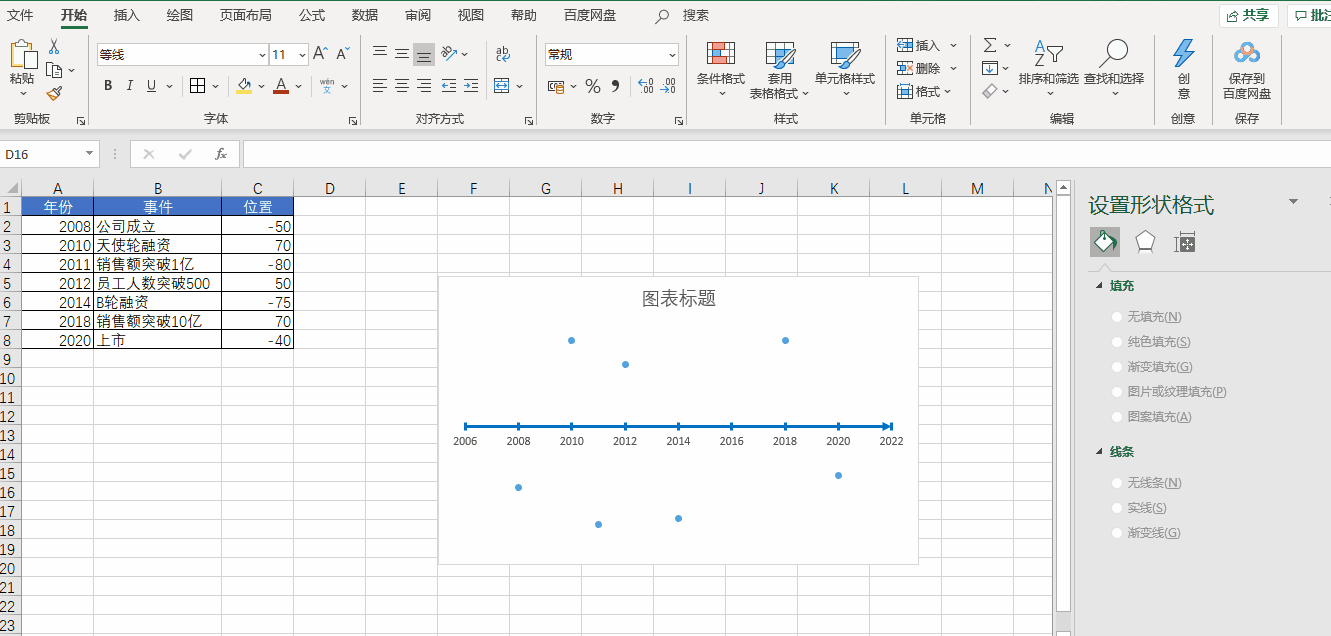This screenshot has width=1331, height=636.
Task: Toggle Italic formatting
Action: (x=130, y=86)
